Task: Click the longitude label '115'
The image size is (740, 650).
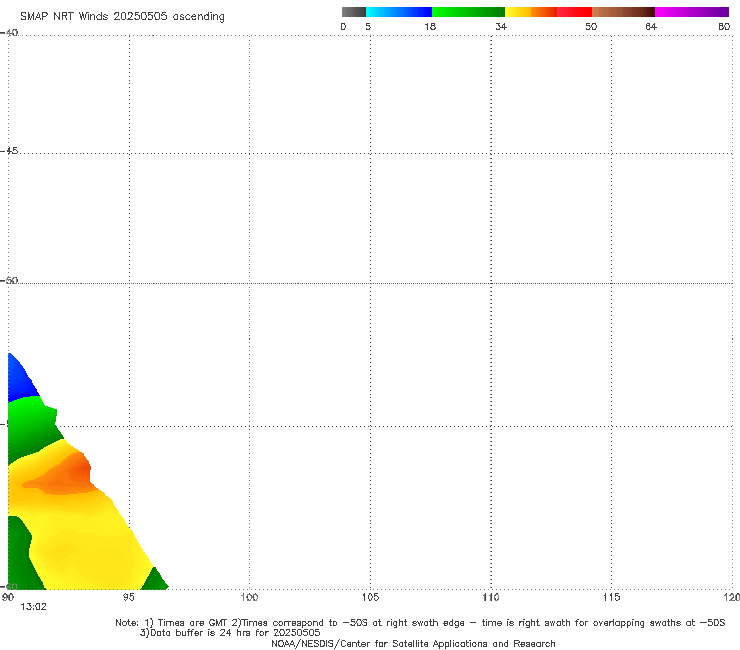Action: (612, 598)
